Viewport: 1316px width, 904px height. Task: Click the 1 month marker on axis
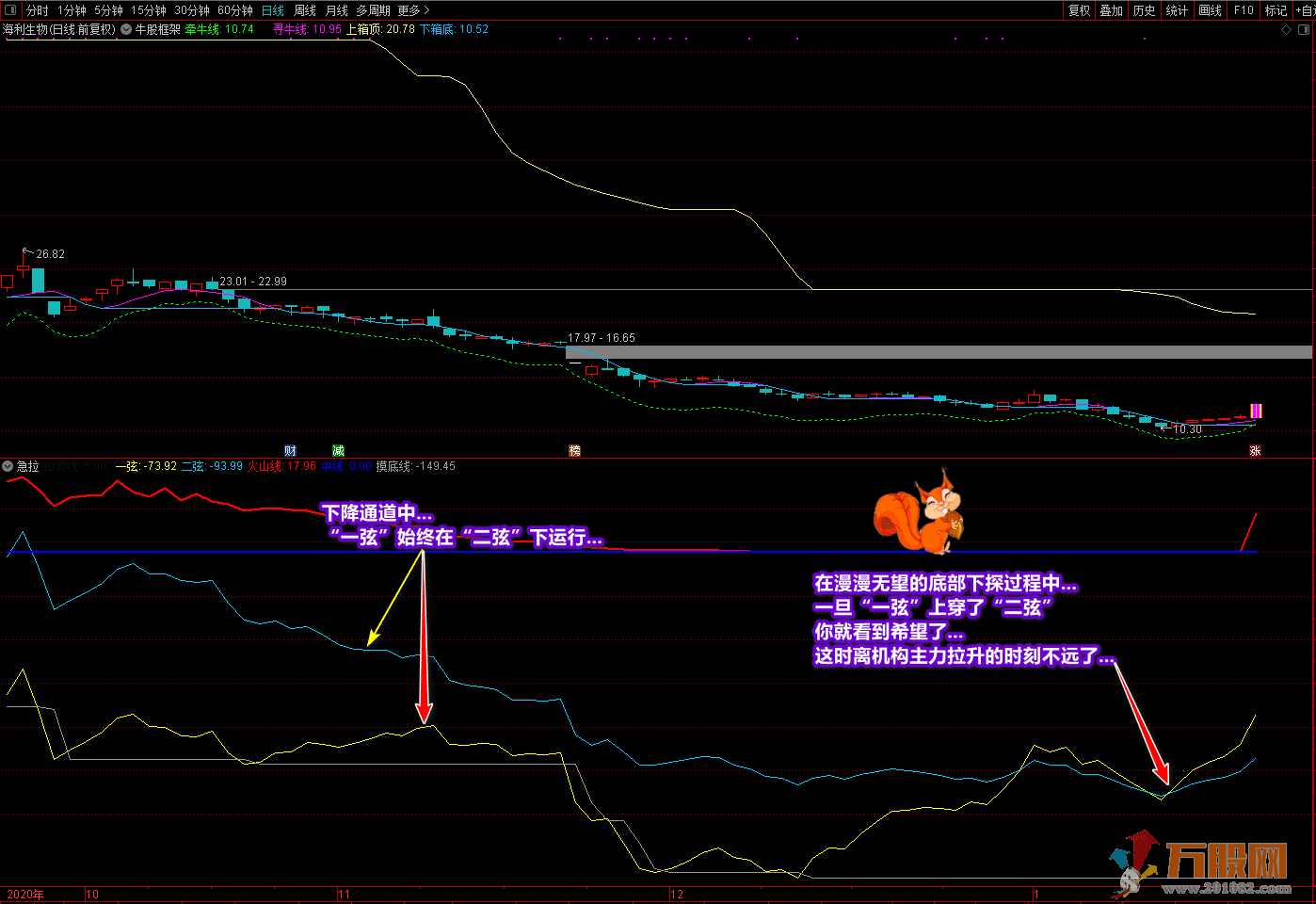click(x=1035, y=895)
